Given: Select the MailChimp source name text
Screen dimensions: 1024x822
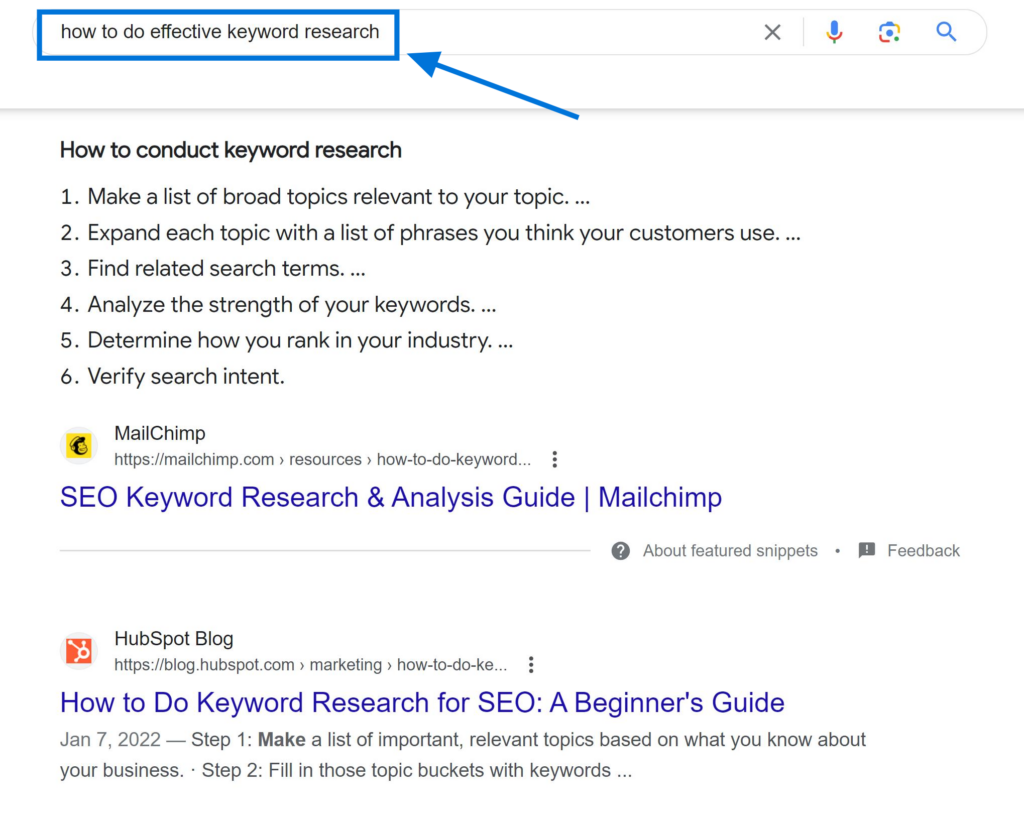Looking at the screenshot, I should click(x=160, y=433).
